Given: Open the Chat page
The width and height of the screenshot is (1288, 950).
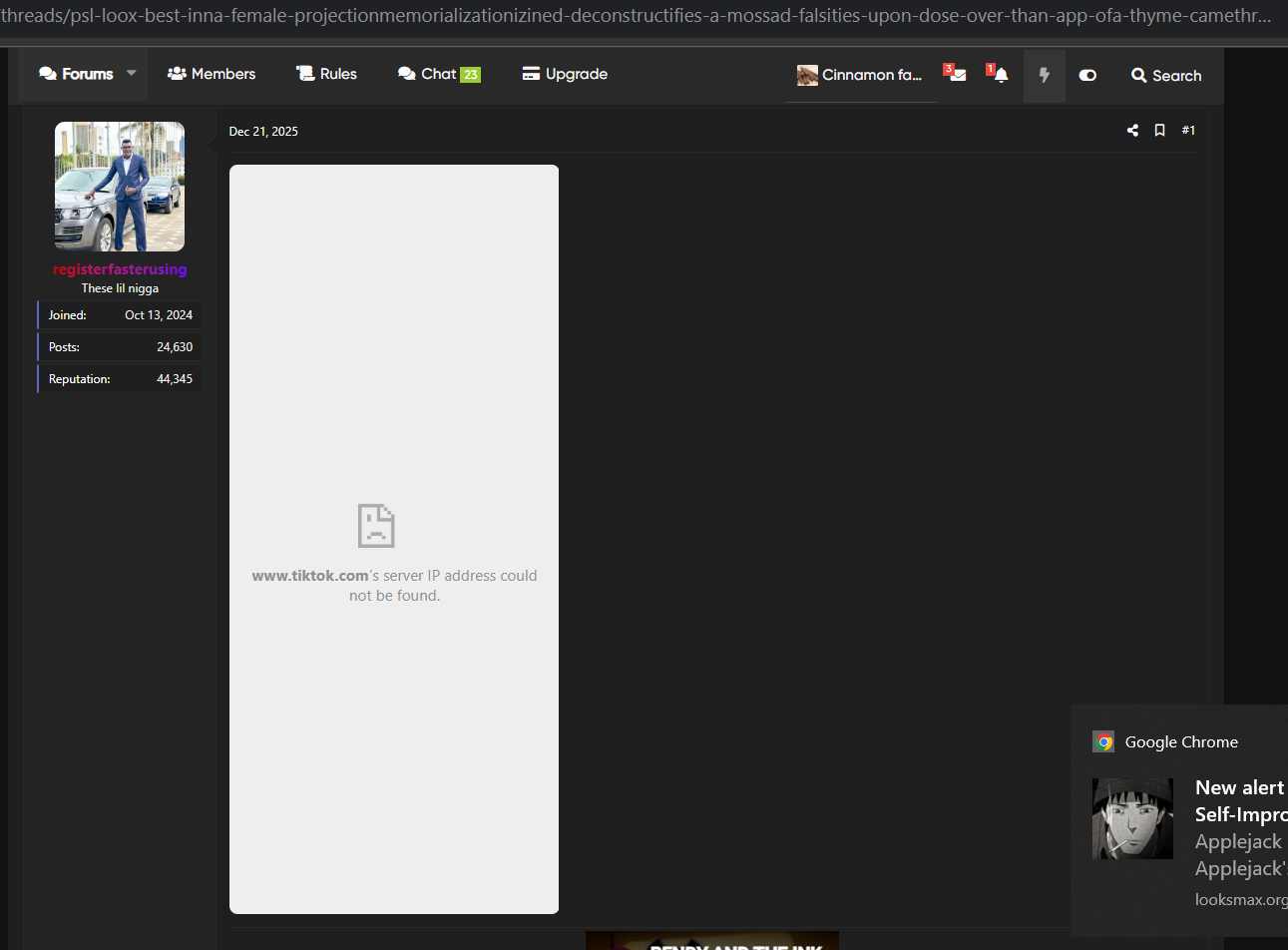Looking at the screenshot, I should pyautogui.click(x=439, y=74).
